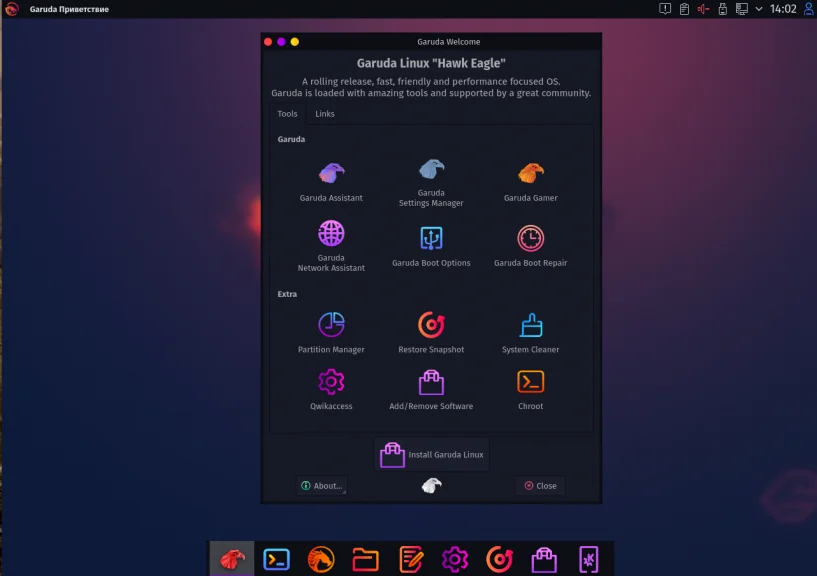This screenshot has height=576, width=817.
Task: Unmute the audio from the system tray
Action: pos(701,8)
